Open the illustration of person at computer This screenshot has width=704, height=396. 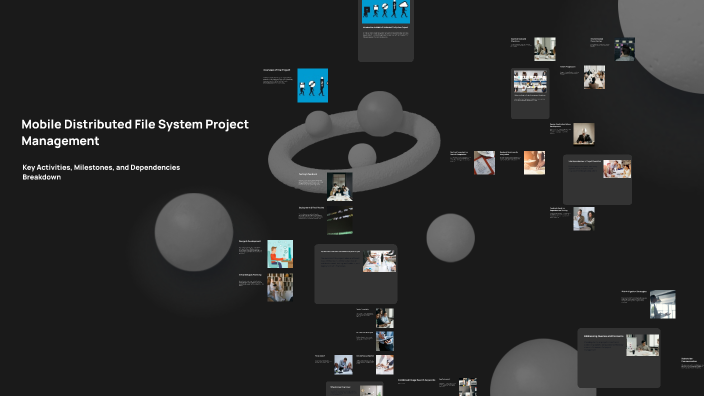(x=280, y=254)
